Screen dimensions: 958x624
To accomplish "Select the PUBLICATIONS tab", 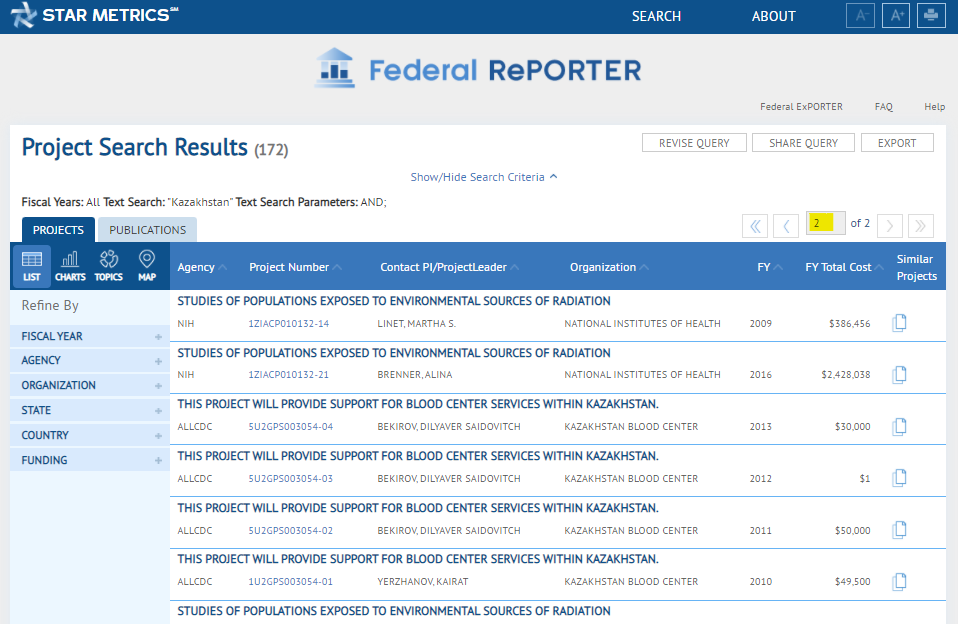I will (x=147, y=230).
